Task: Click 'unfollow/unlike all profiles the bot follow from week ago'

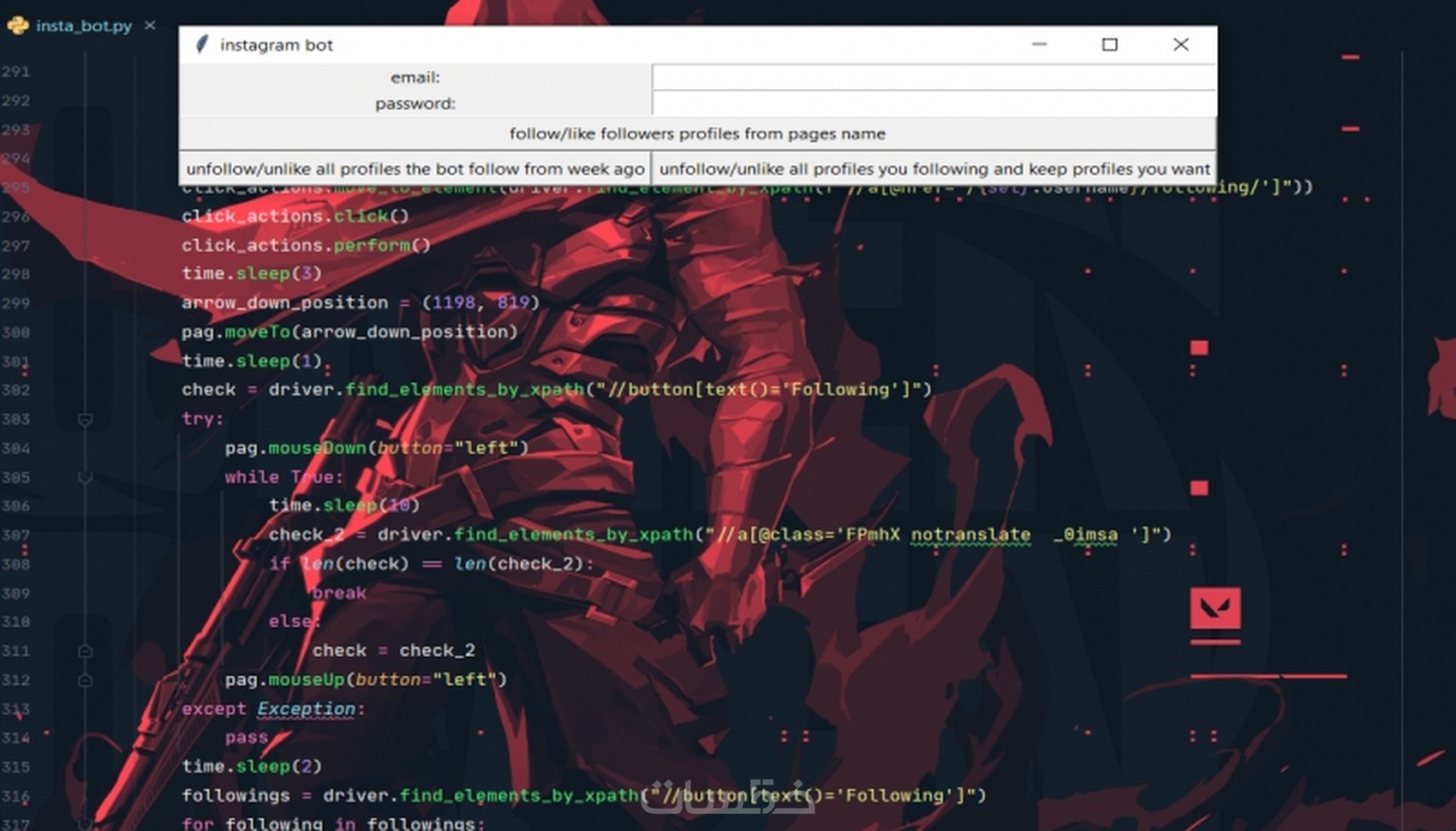Action: [x=415, y=169]
